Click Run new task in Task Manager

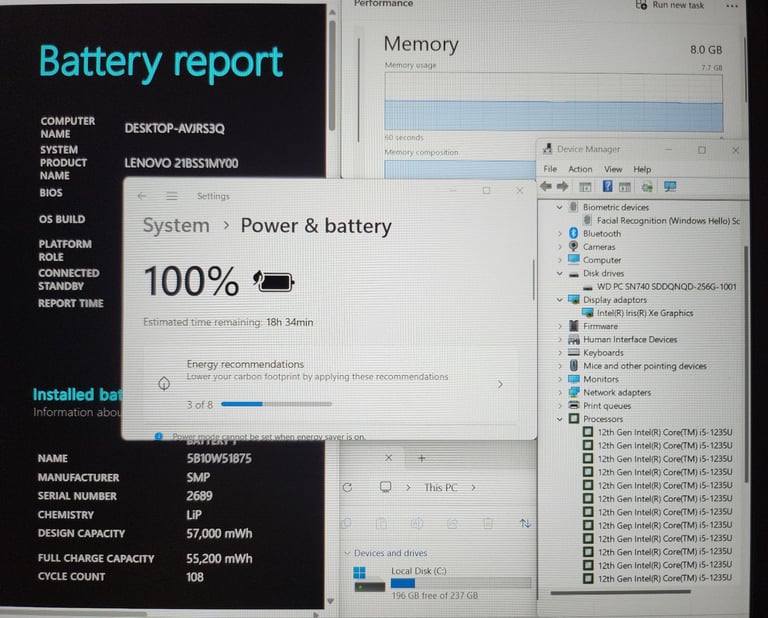[670, 5]
